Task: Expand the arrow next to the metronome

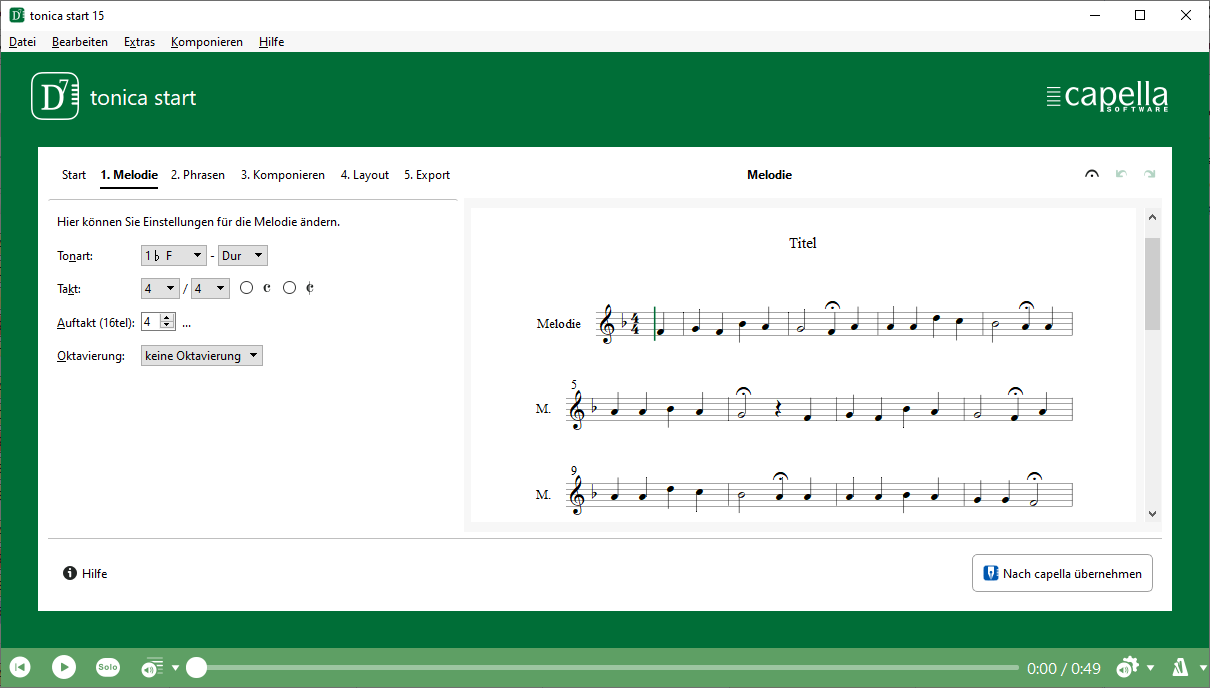Action: (1203, 668)
